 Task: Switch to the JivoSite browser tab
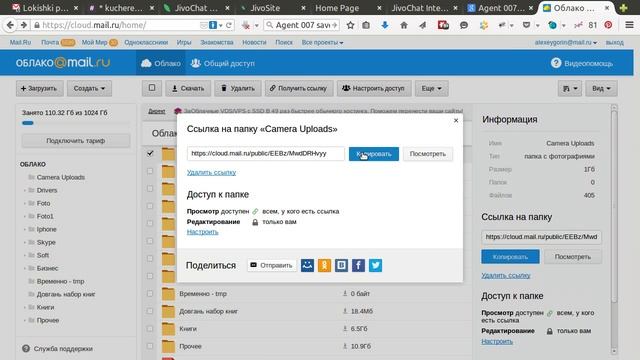coord(272,8)
